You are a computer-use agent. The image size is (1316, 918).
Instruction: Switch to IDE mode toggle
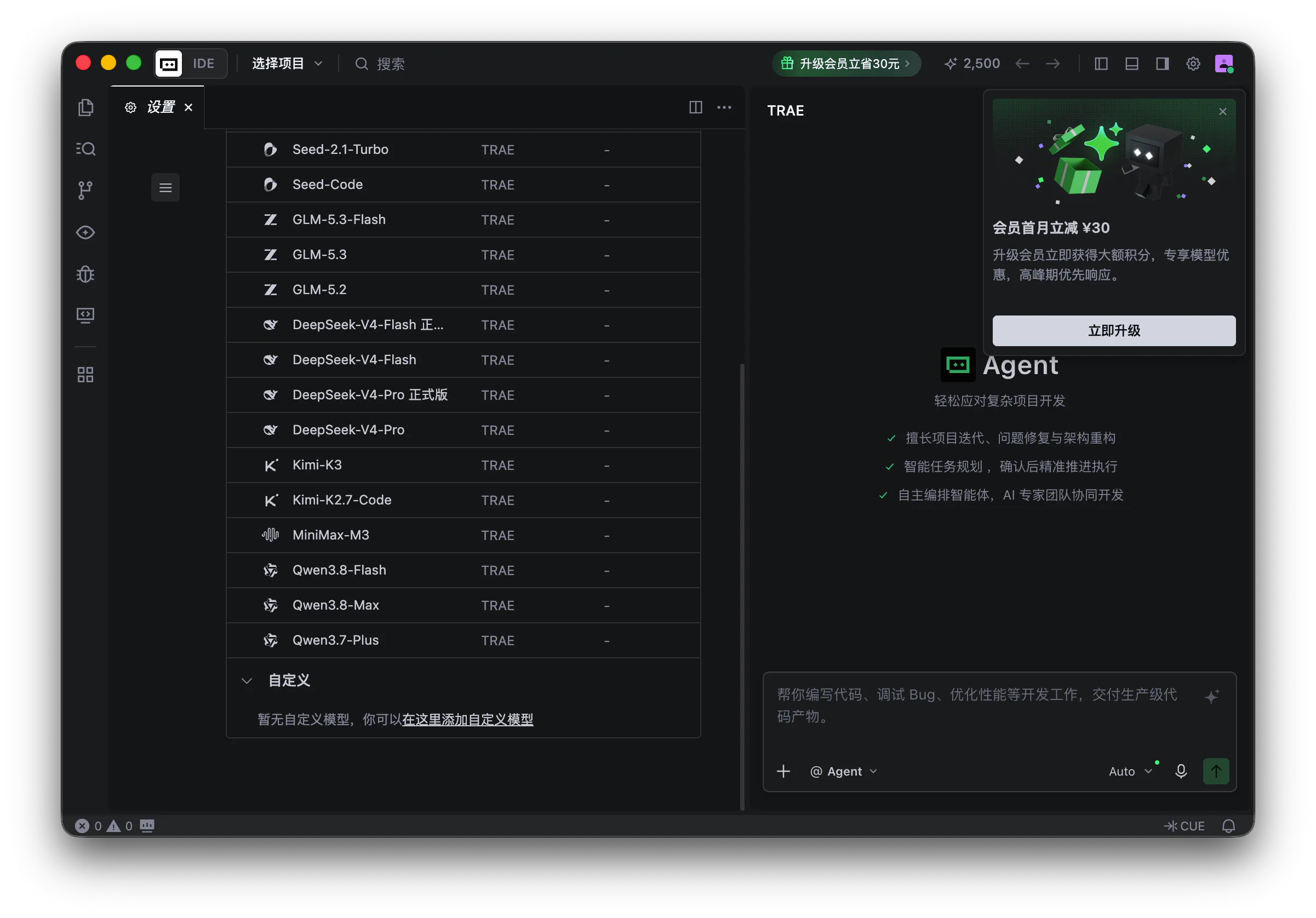click(x=203, y=64)
